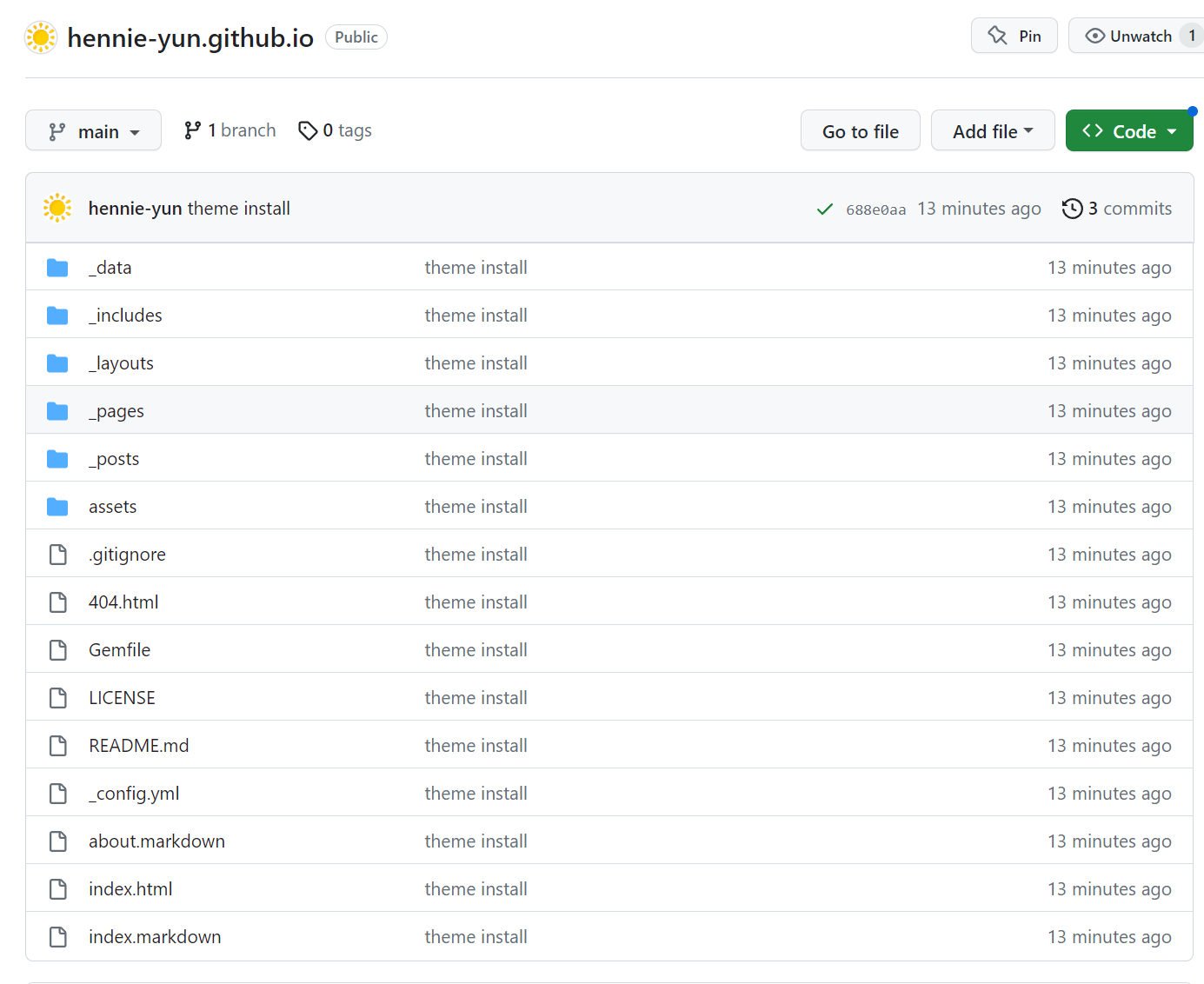Open the green Code dropdown
Image resolution: width=1204 pixels, height=984 pixels.
coord(1129,130)
